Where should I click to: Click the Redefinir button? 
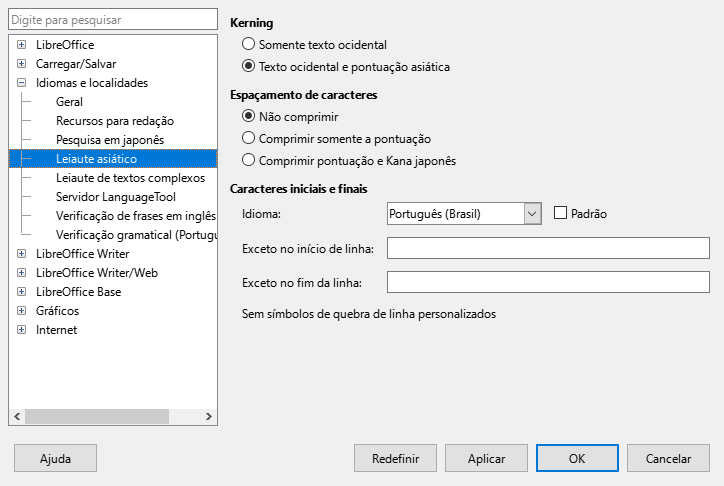[395, 458]
